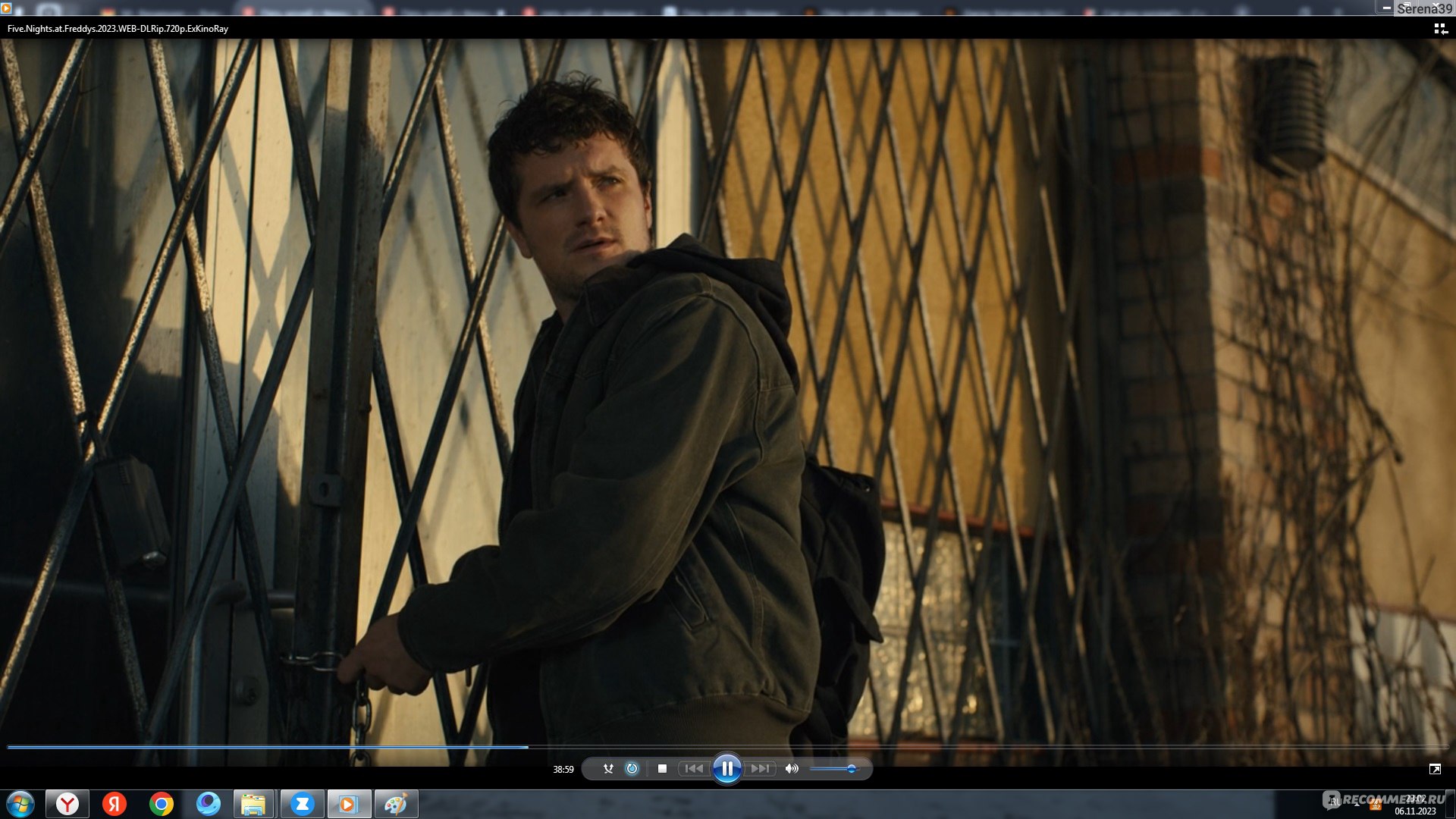Click the seek bar progress line

click(728, 747)
